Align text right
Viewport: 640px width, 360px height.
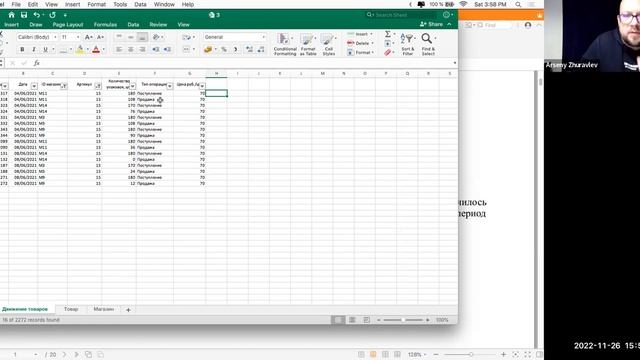[x=142, y=49]
